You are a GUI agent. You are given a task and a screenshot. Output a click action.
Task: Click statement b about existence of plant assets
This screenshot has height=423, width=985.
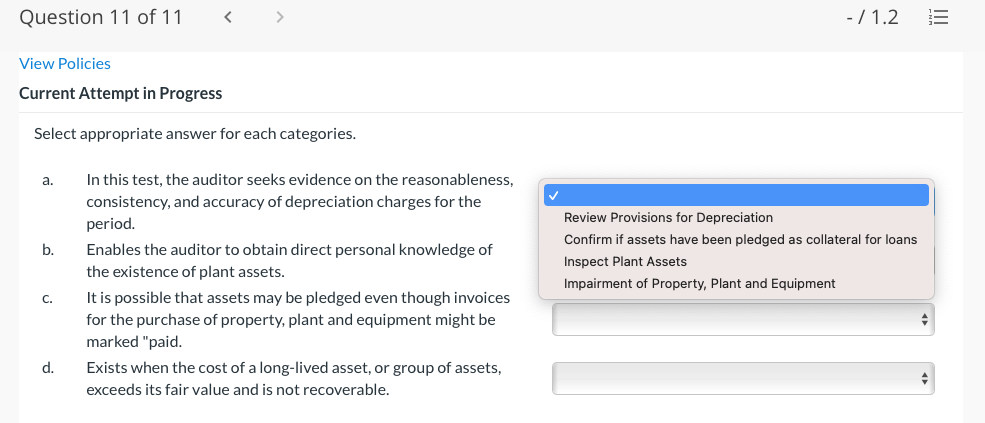(x=289, y=260)
